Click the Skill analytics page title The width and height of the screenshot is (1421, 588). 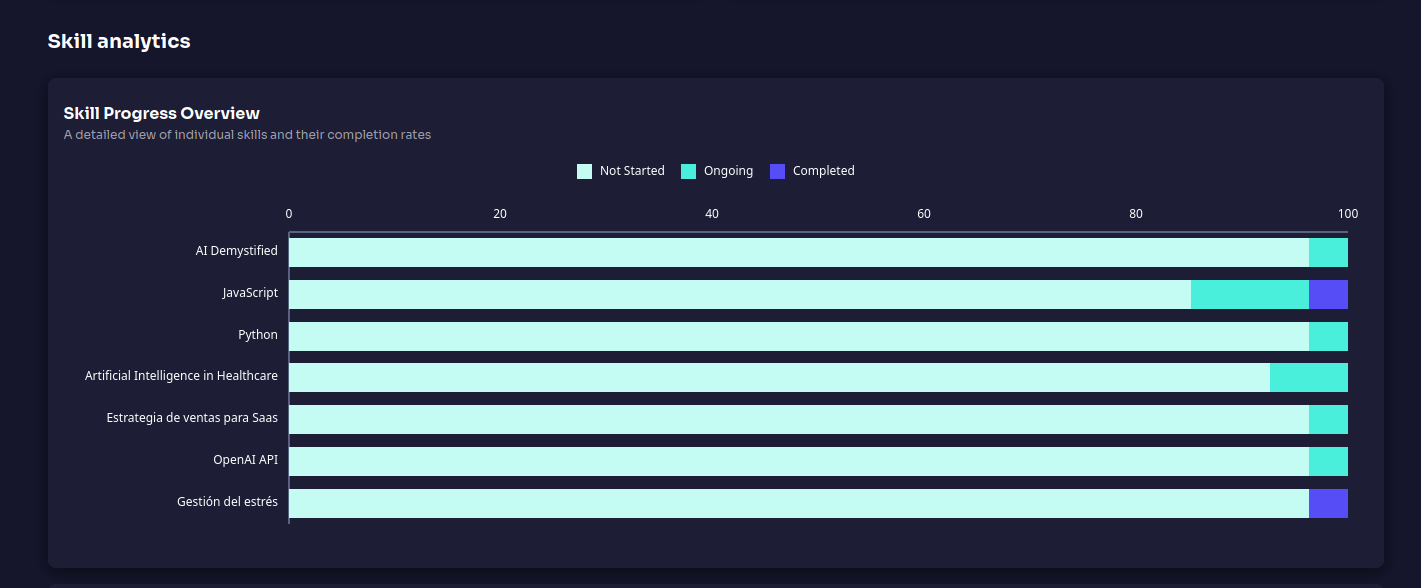pos(119,41)
